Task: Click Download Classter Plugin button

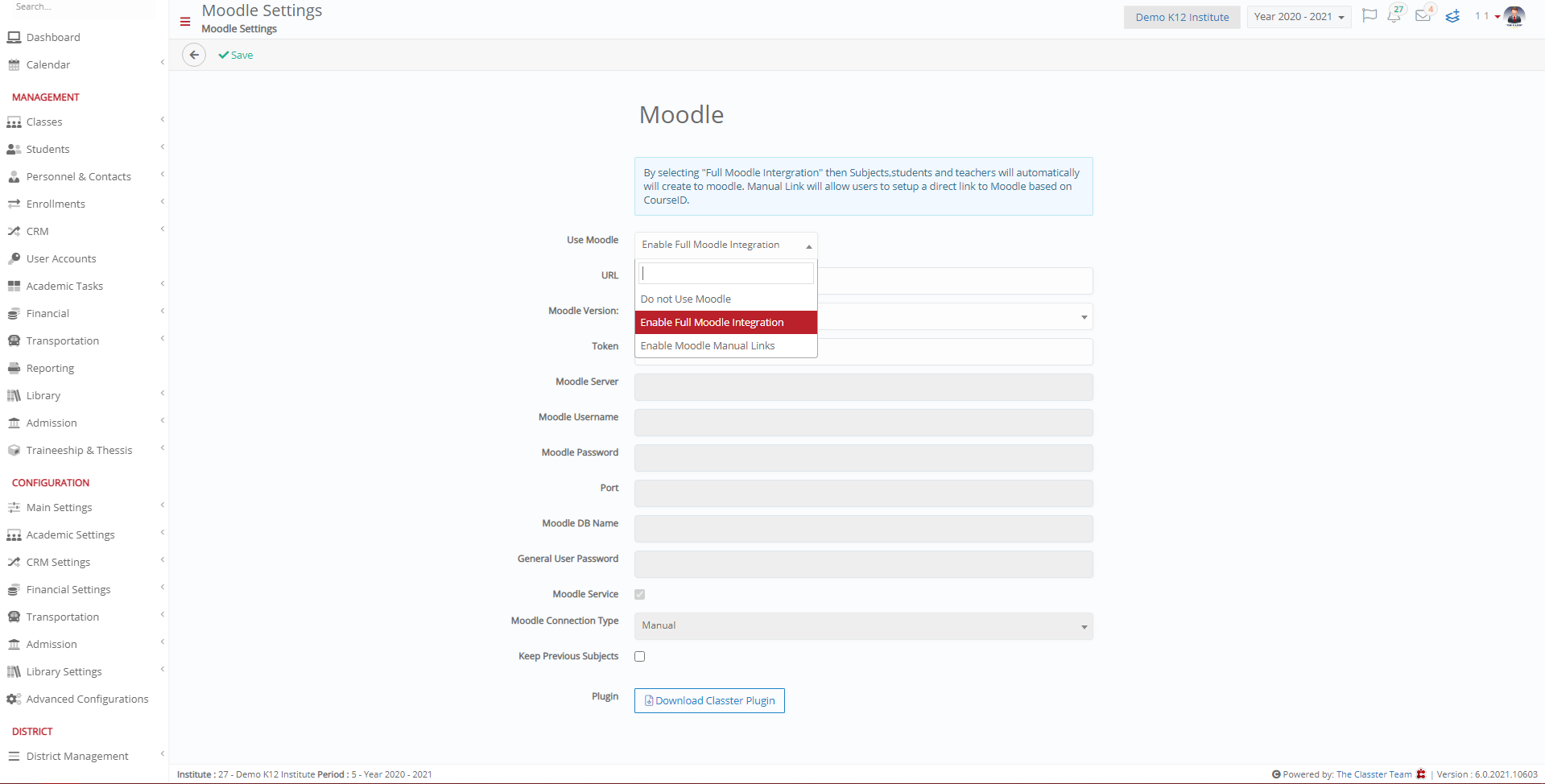Action: 709,701
